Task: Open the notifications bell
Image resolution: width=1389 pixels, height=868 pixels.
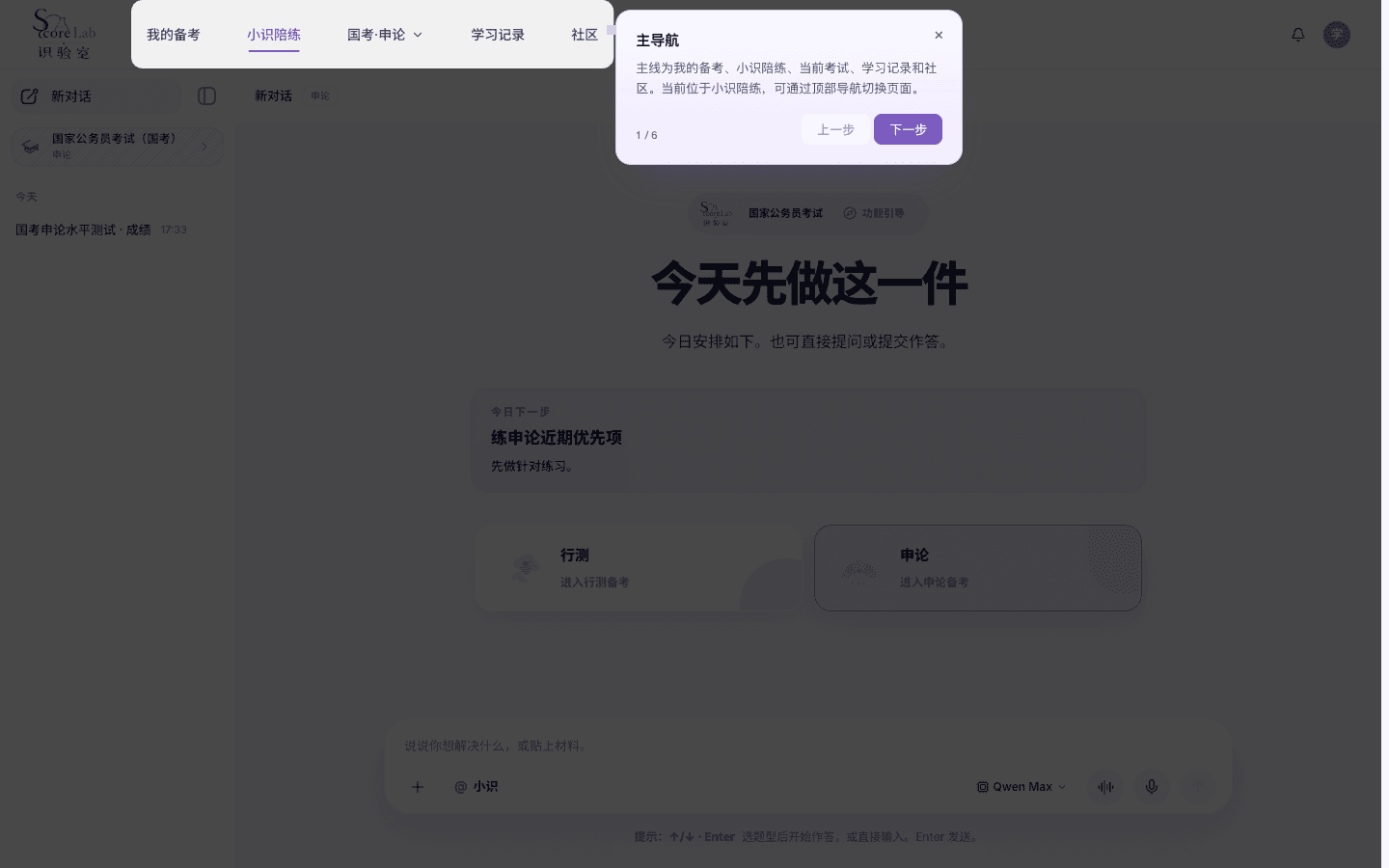Action: 1298,35
